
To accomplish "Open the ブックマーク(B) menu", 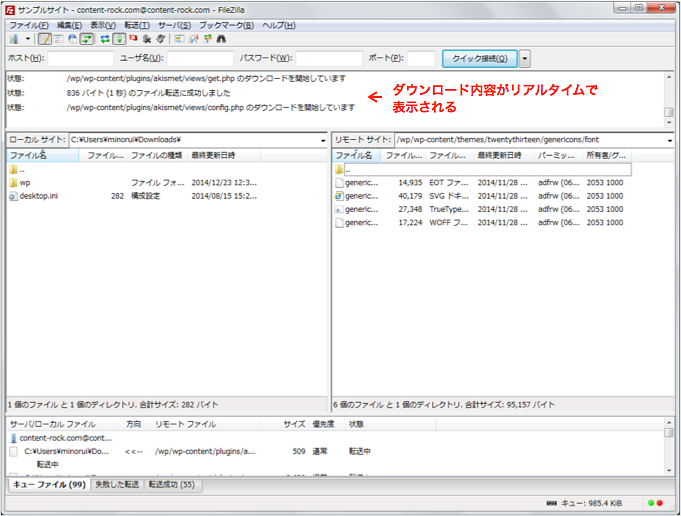I will tap(226, 25).
